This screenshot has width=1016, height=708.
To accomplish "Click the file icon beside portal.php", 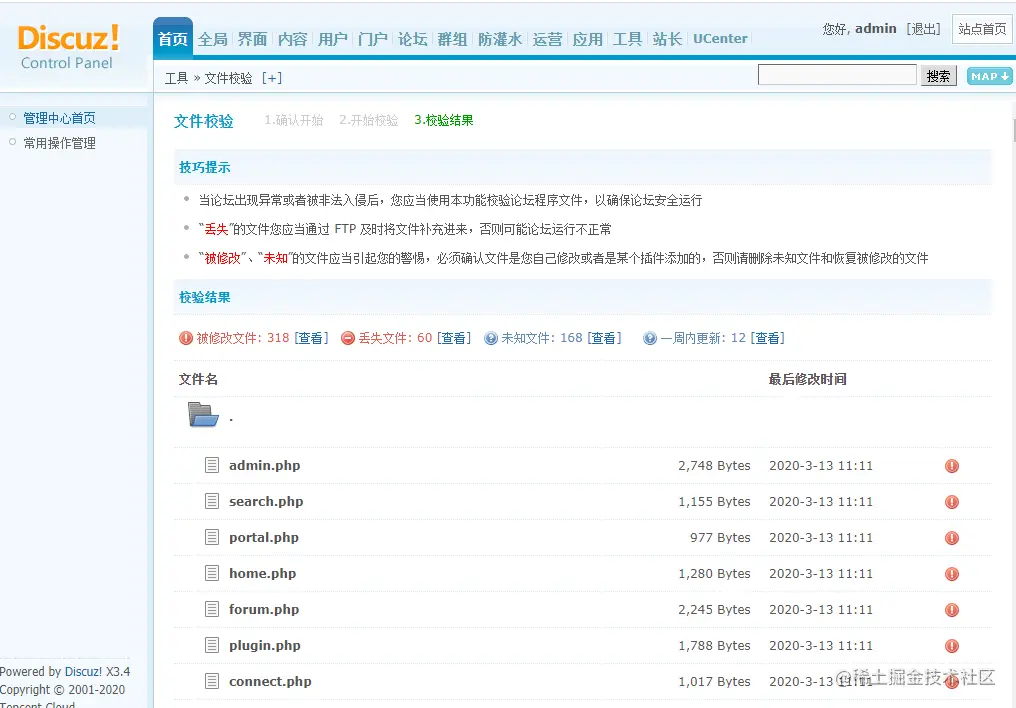I will tap(212, 537).
